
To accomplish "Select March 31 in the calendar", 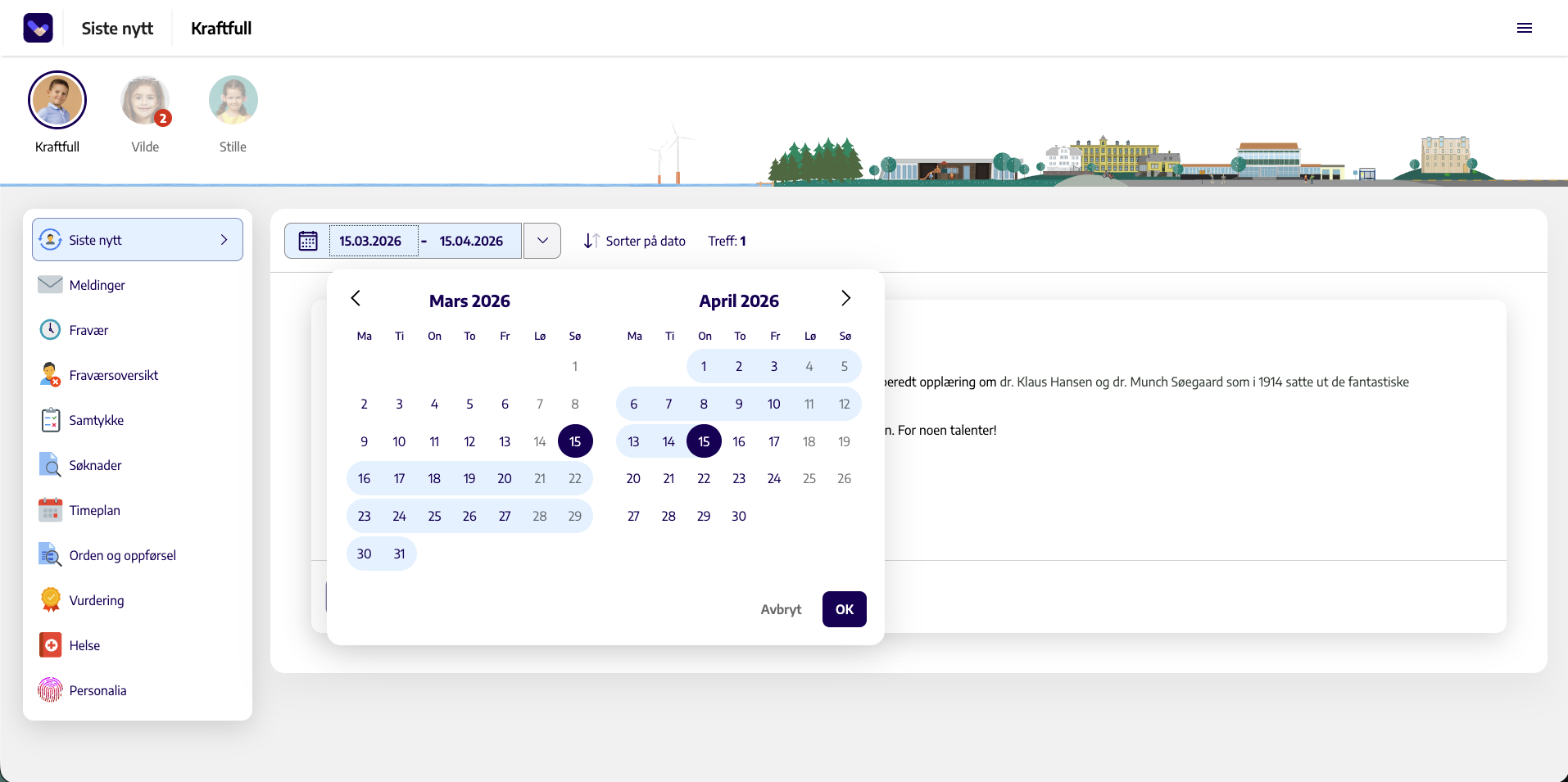I will (x=399, y=554).
